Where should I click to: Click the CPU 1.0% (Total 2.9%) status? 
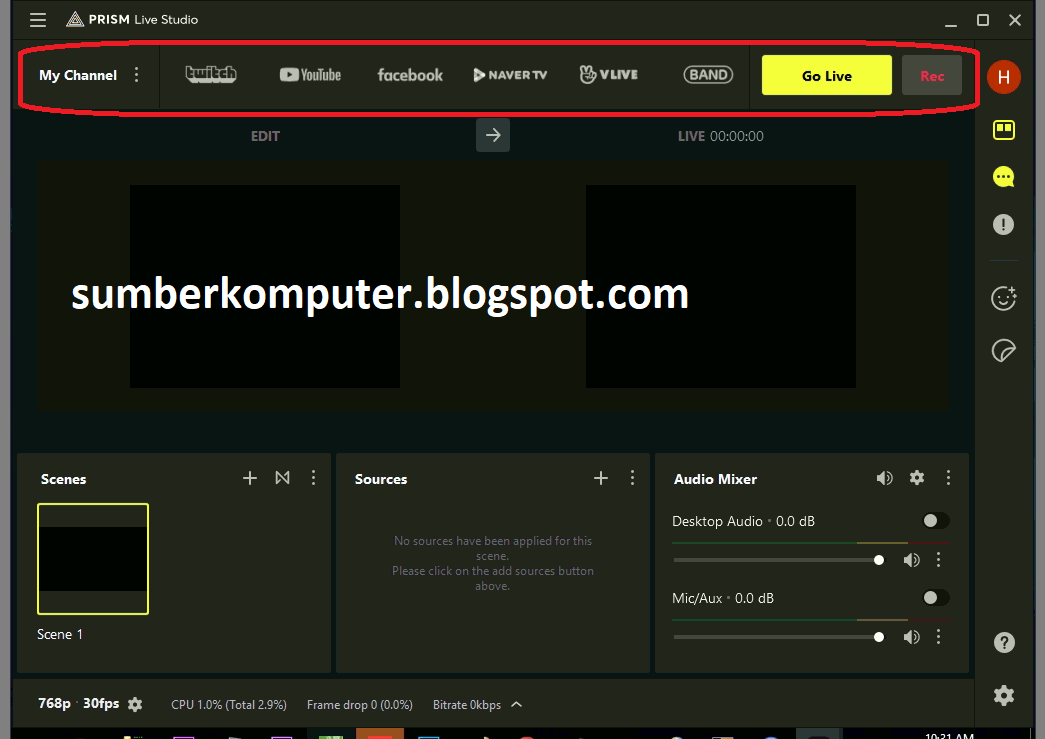229,705
